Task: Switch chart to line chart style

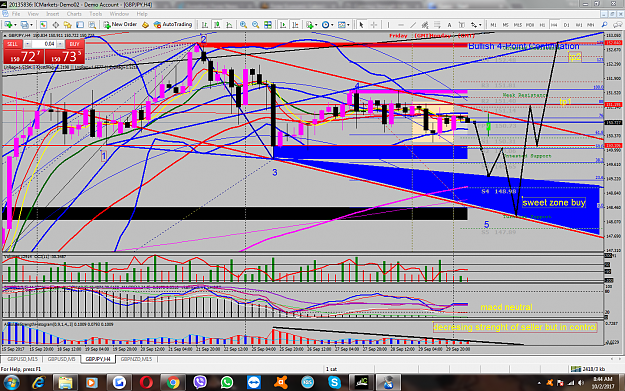Action: tap(229, 25)
